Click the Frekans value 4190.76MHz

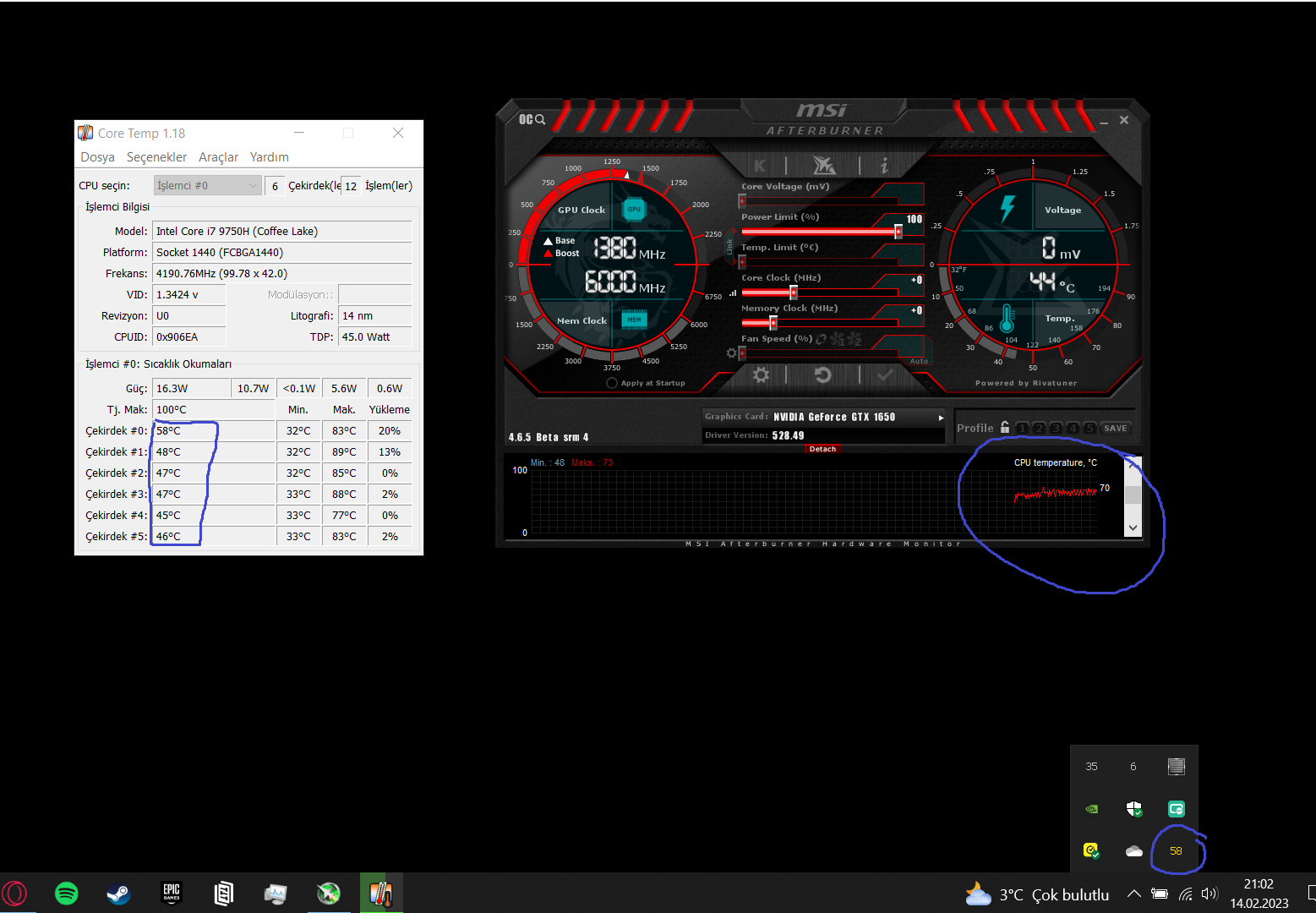[x=282, y=274]
